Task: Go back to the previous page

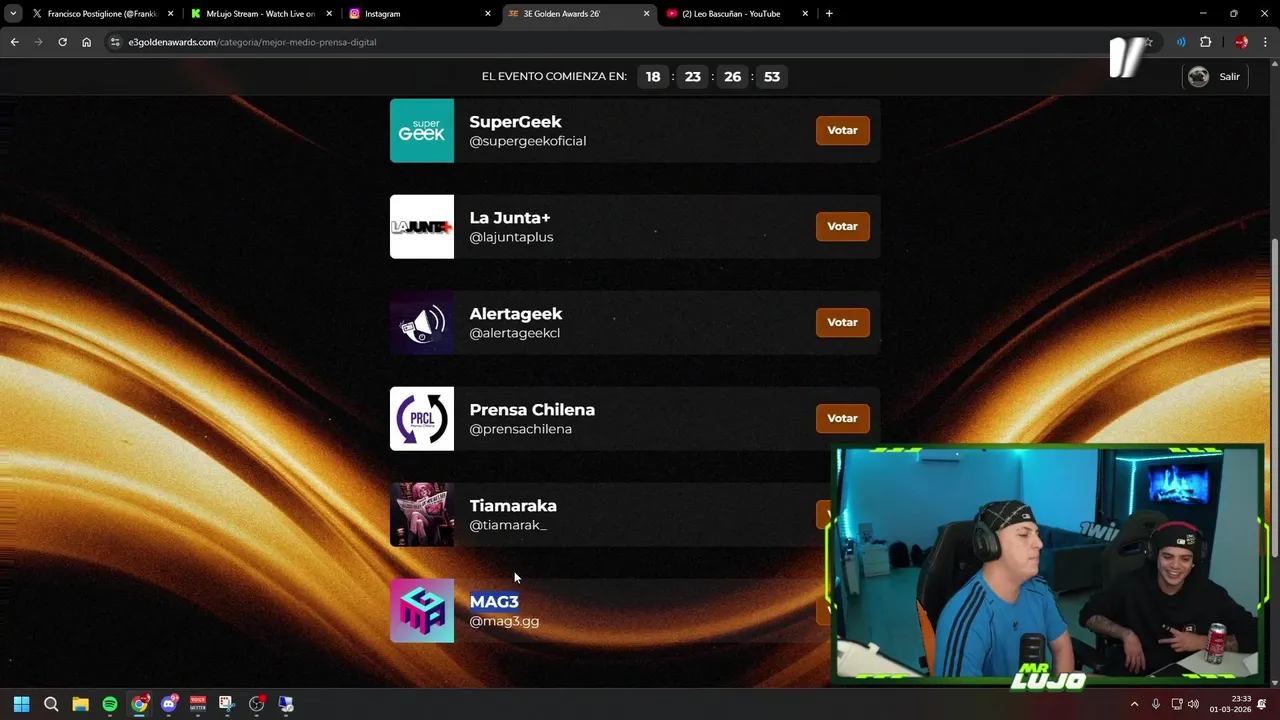Action: [14, 42]
